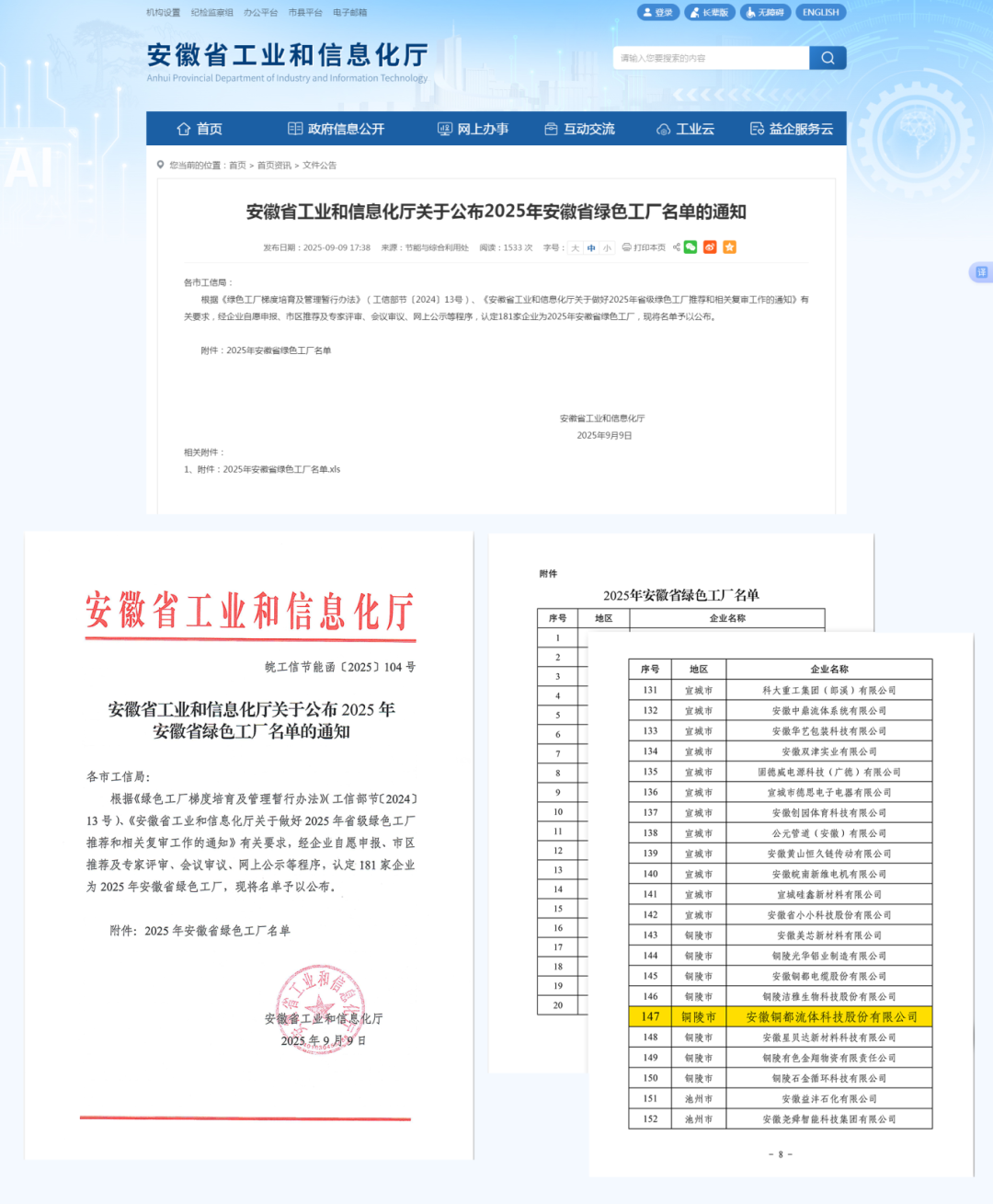Set font size to 中 (medium)
Screen dimensions: 993x1204
[x=591, y=248]
